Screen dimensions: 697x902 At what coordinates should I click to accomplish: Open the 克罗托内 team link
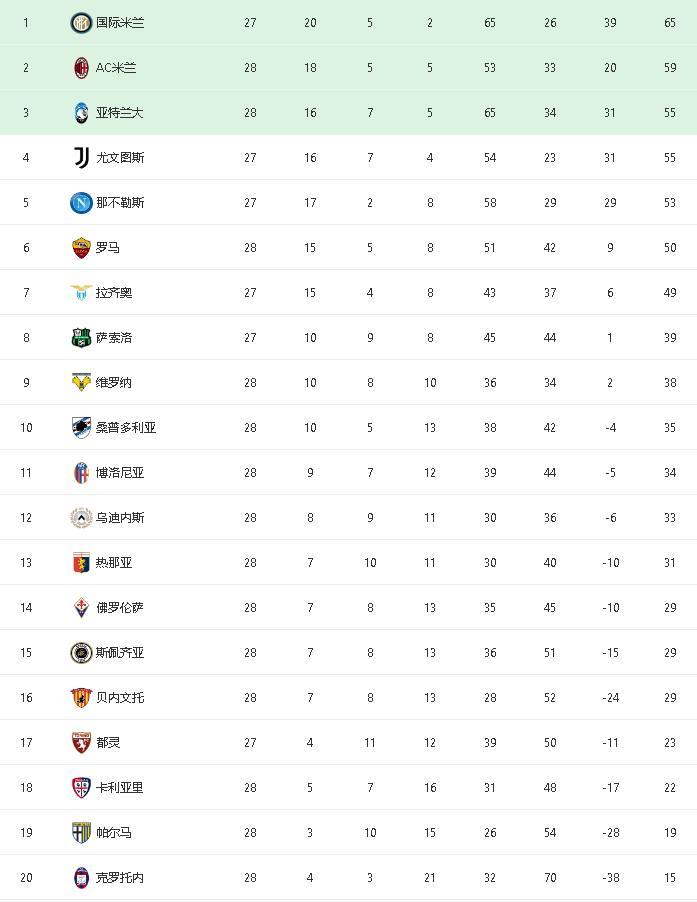point(120,877)
